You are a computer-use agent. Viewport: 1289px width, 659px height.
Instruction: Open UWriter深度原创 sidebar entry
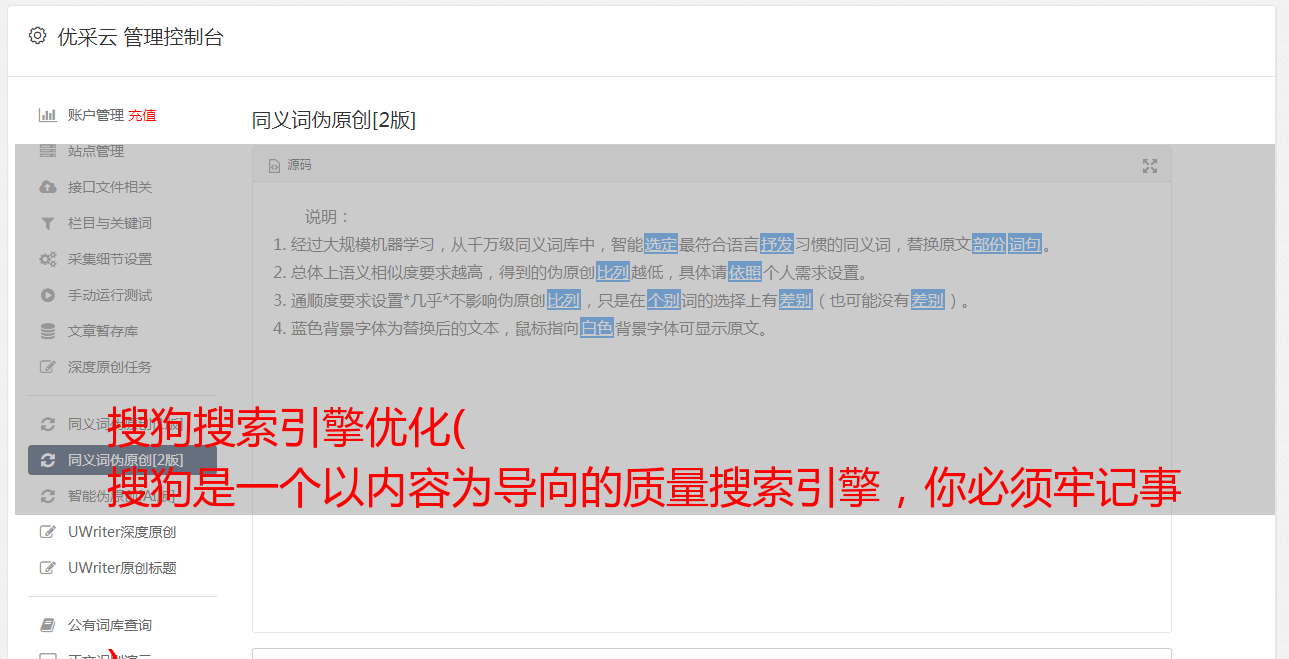click(x=122, y=532)
